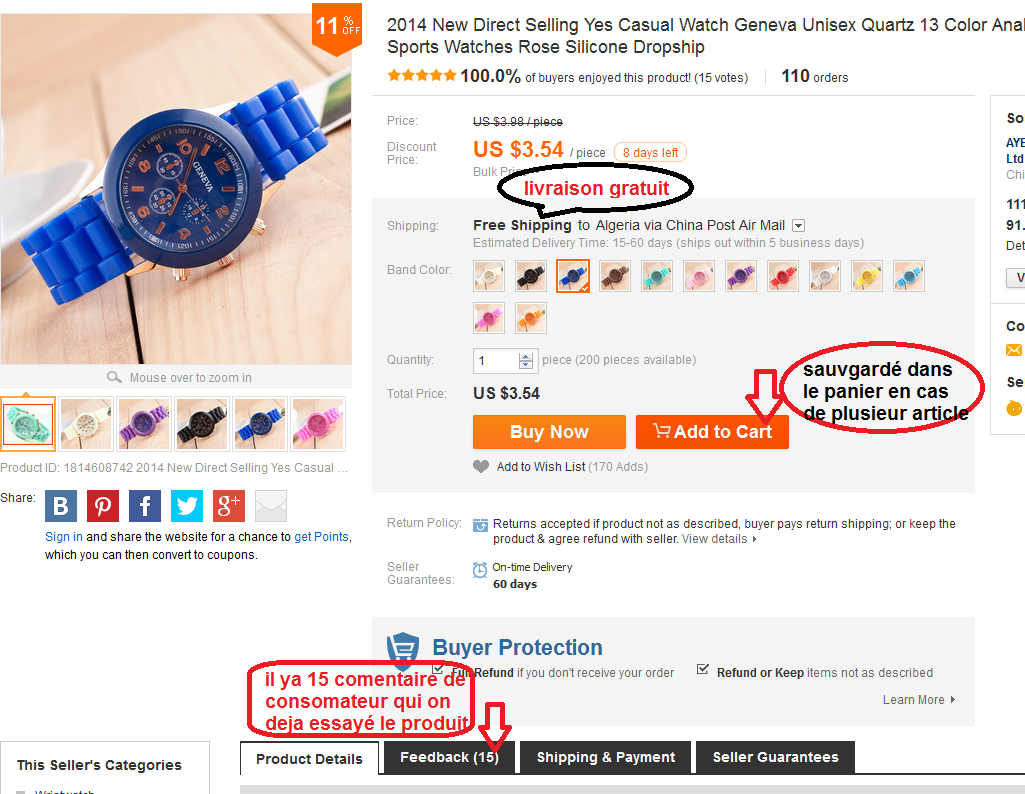Screen dimensions: 1025x794
Task: Expand the Learn More arrow link
Action: point(918,699)
